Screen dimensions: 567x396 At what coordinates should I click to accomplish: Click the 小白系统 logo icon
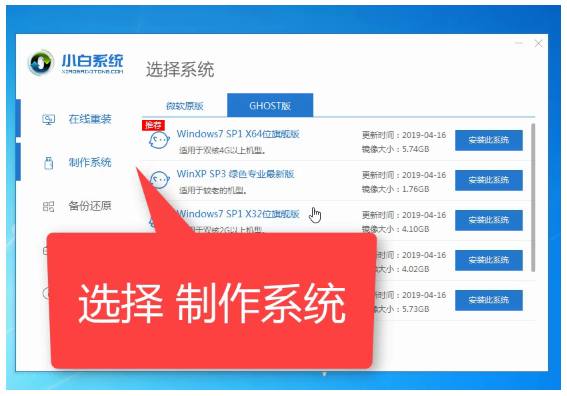point(41,62)
